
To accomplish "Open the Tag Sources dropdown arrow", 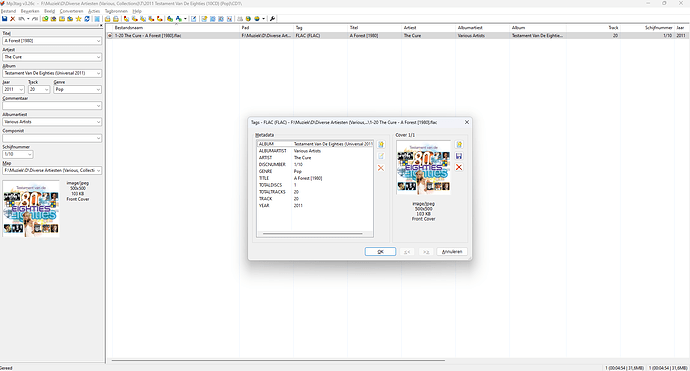I will (264, 18).
